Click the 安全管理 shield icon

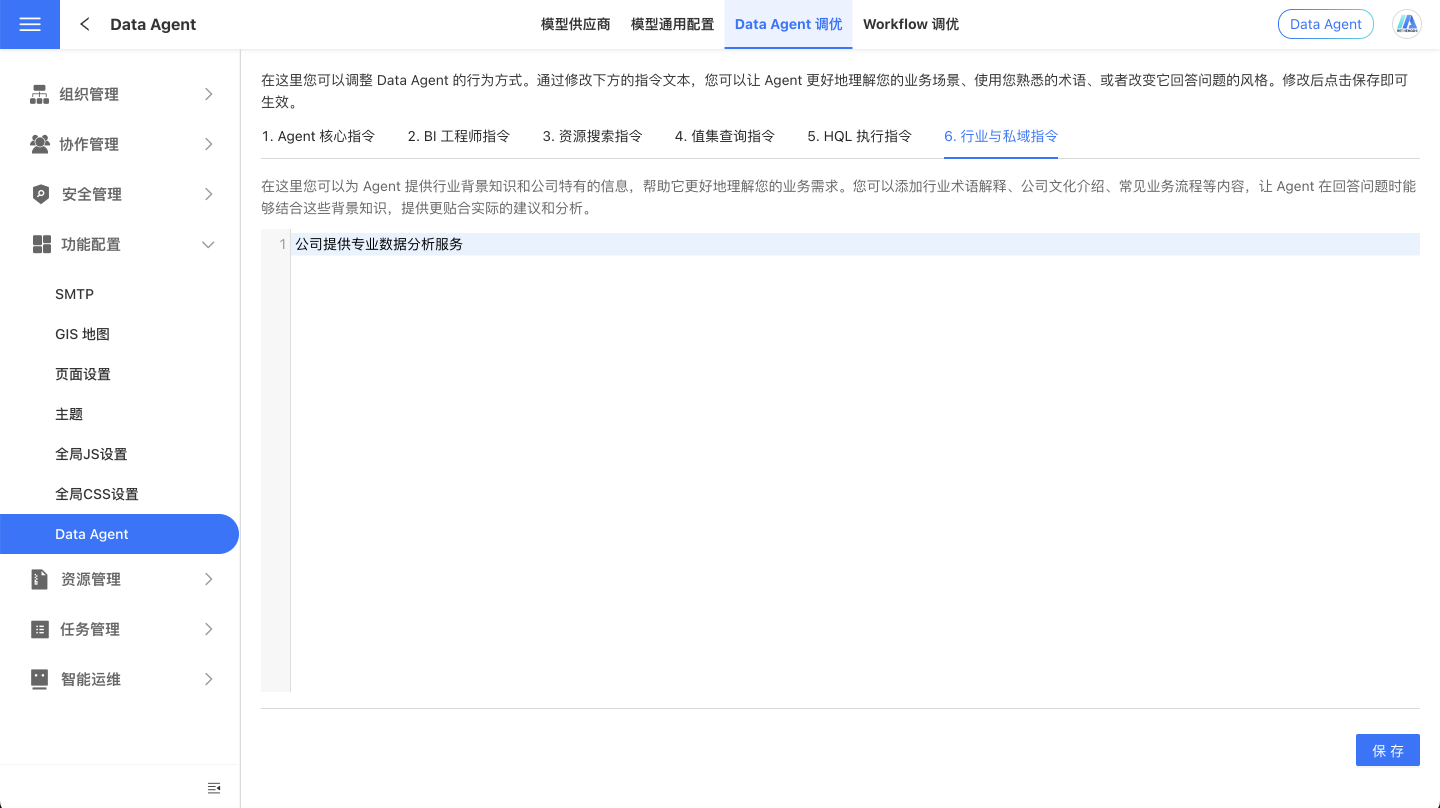point(38,194)
